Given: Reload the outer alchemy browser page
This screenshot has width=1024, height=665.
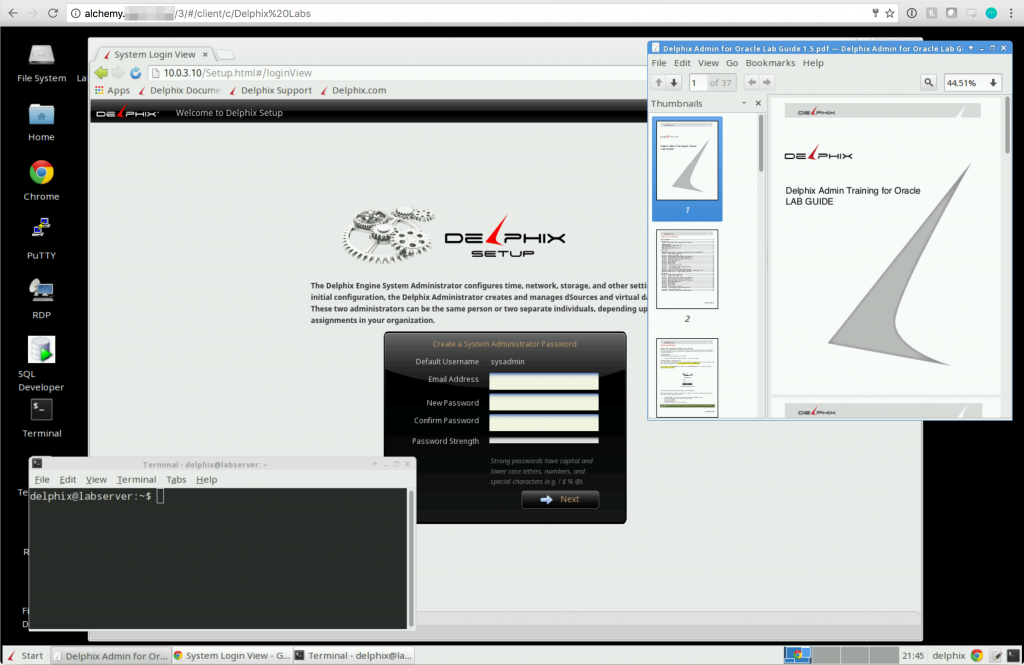Looking at the screenshot, I should click(53, 13).
